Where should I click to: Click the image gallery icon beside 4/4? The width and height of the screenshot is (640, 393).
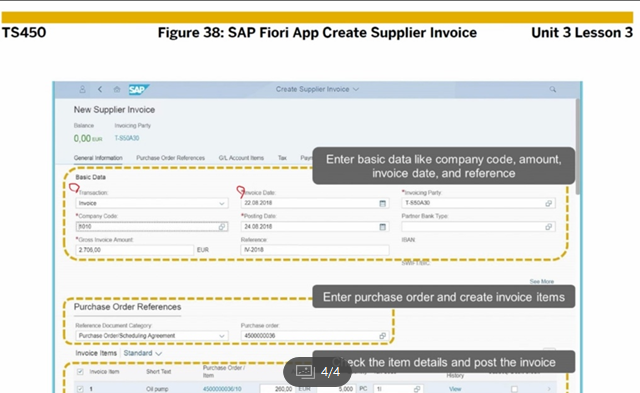305,371
